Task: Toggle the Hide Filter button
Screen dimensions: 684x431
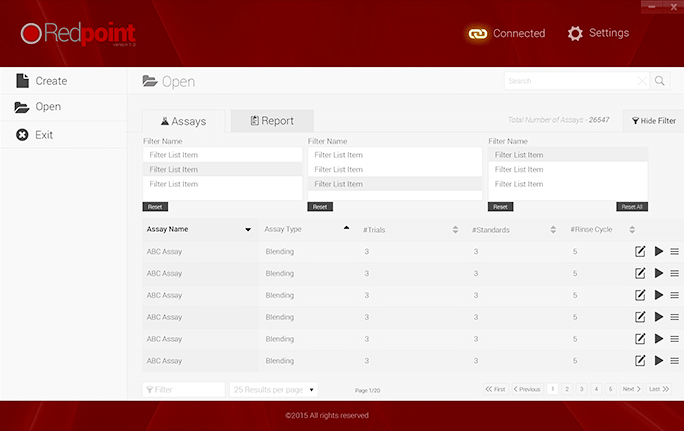Action: pyautogui.click(x=654, y=121)
